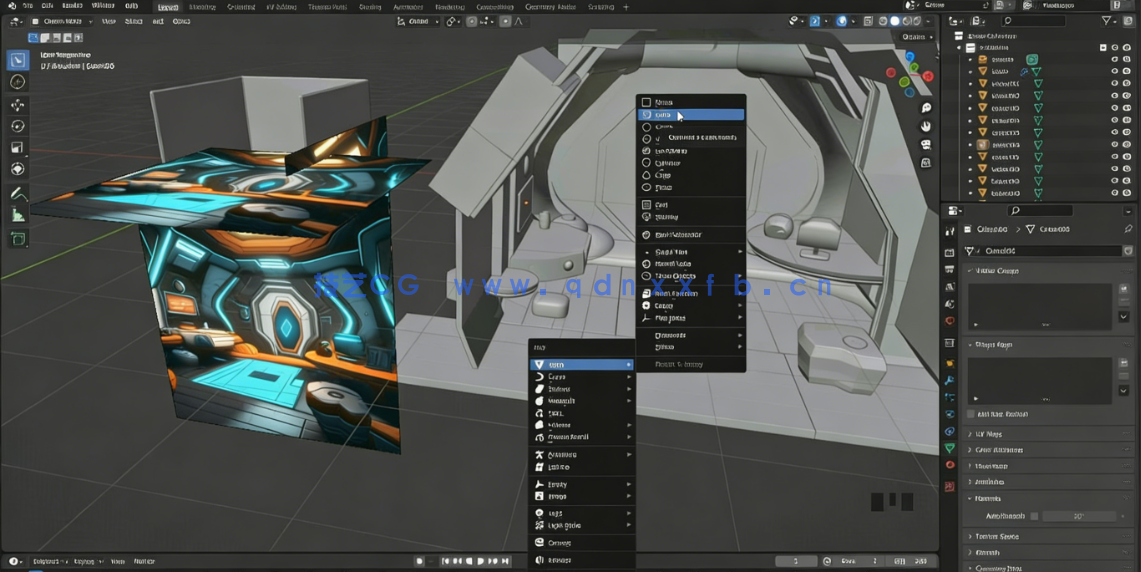
Task: Click the outliner search field
Action: click(1033, 21)
